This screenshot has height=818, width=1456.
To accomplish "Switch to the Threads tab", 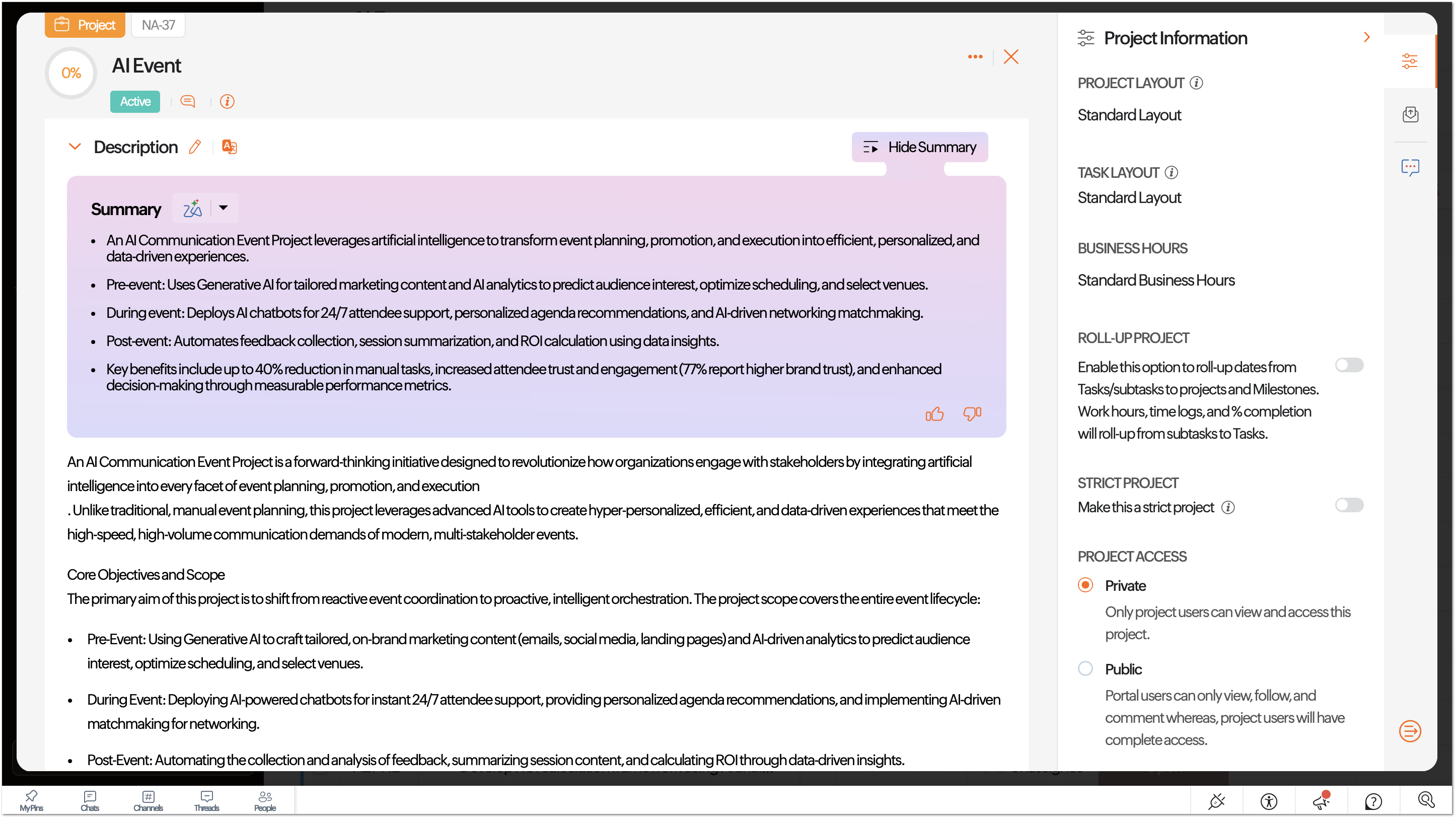I will tap(206, 800).
